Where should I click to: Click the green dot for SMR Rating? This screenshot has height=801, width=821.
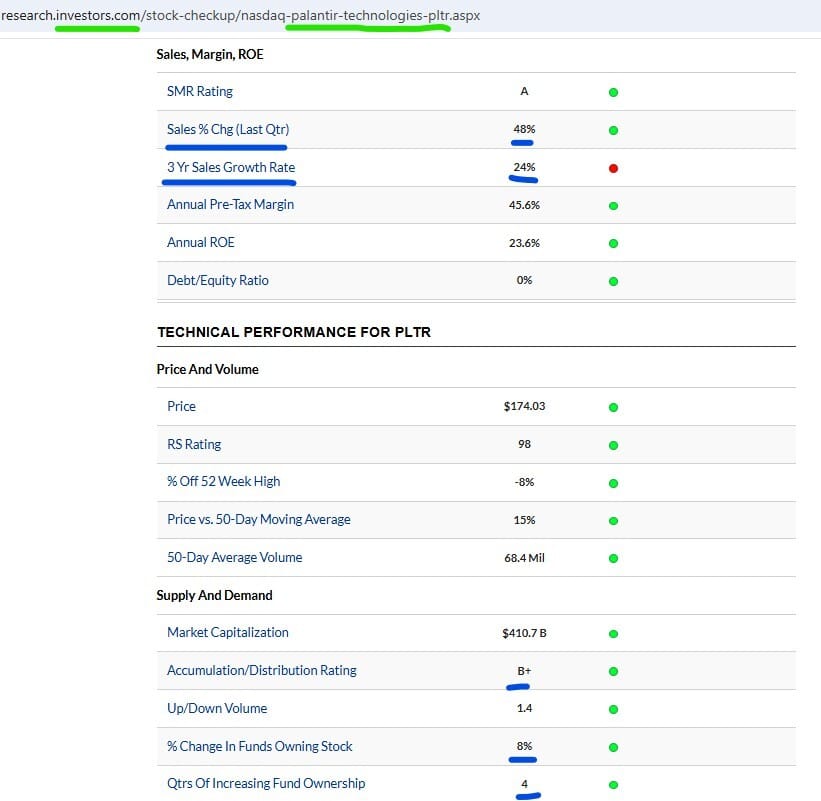[x=613, y=93]
